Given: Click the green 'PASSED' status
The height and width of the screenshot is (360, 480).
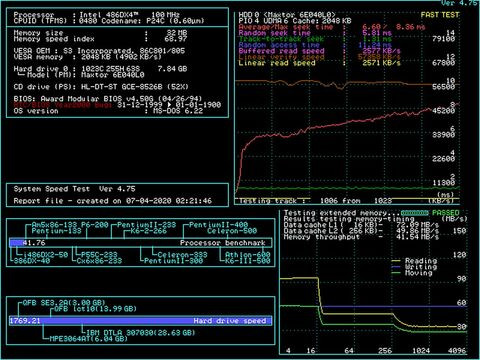Looking at the screenshot, I should (x=446, y=213).
